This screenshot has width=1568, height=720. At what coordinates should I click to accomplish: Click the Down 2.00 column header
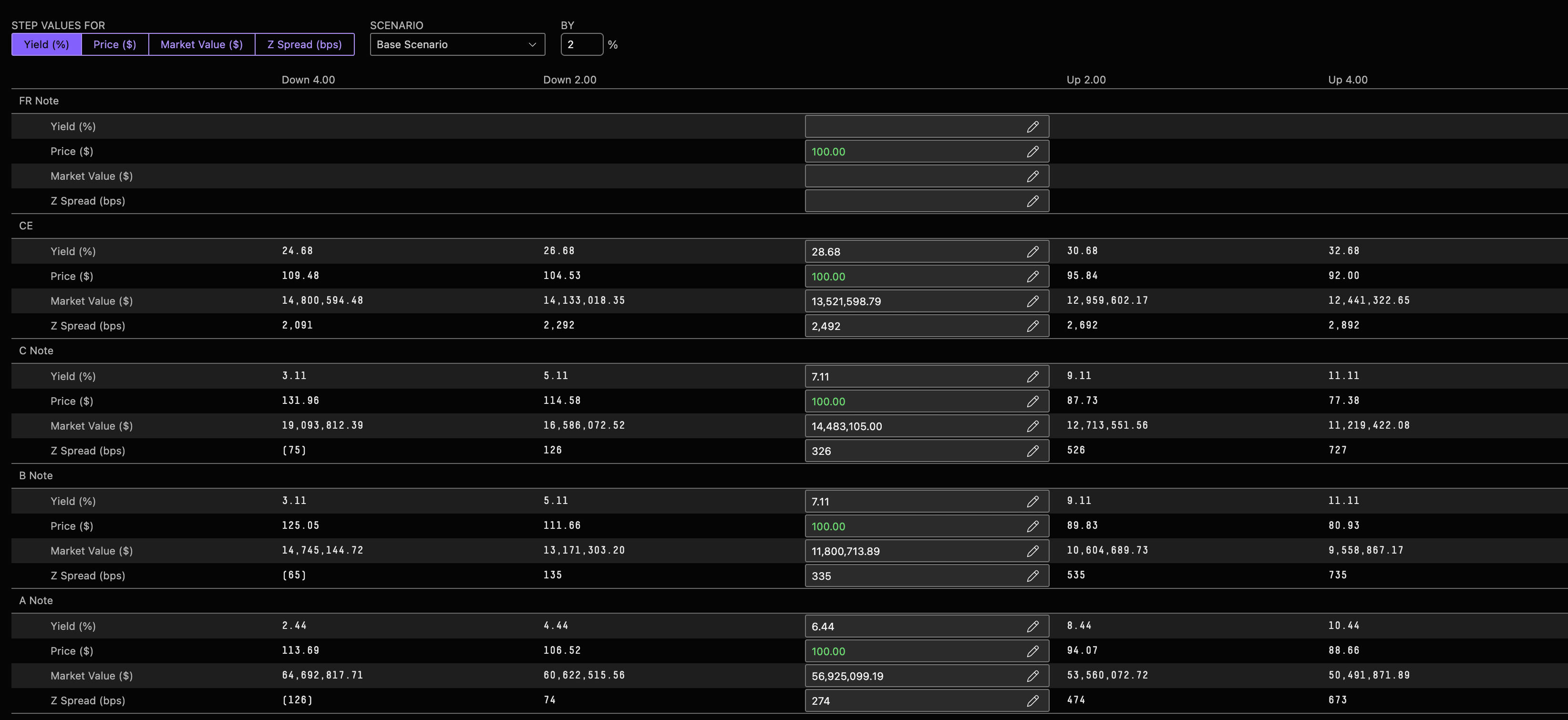(570, 80)
